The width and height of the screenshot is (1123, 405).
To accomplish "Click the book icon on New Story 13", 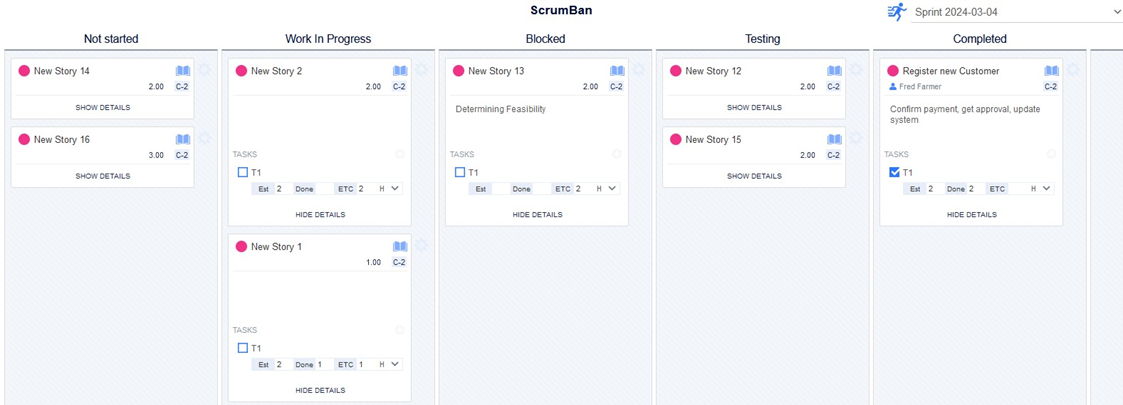I will point(617,71).
